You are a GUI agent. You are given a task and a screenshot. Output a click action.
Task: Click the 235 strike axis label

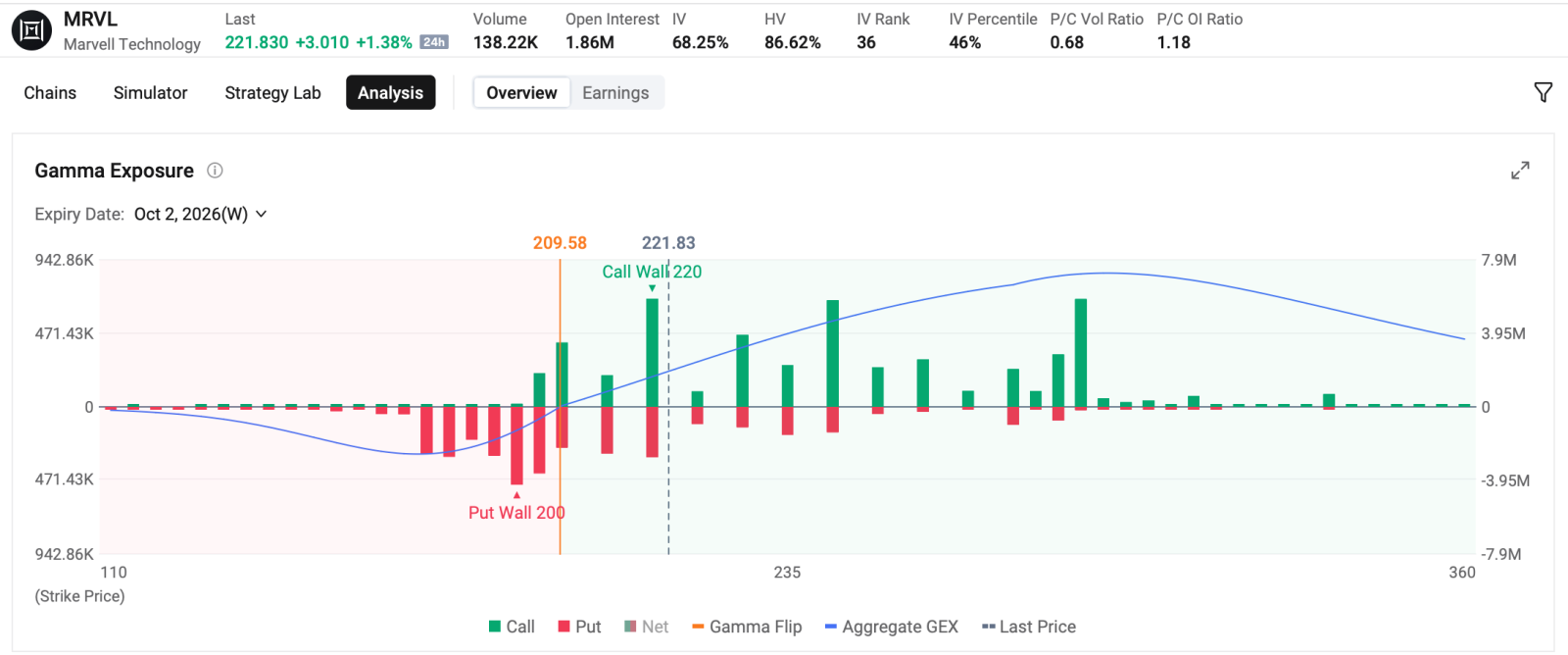[787, 573]
